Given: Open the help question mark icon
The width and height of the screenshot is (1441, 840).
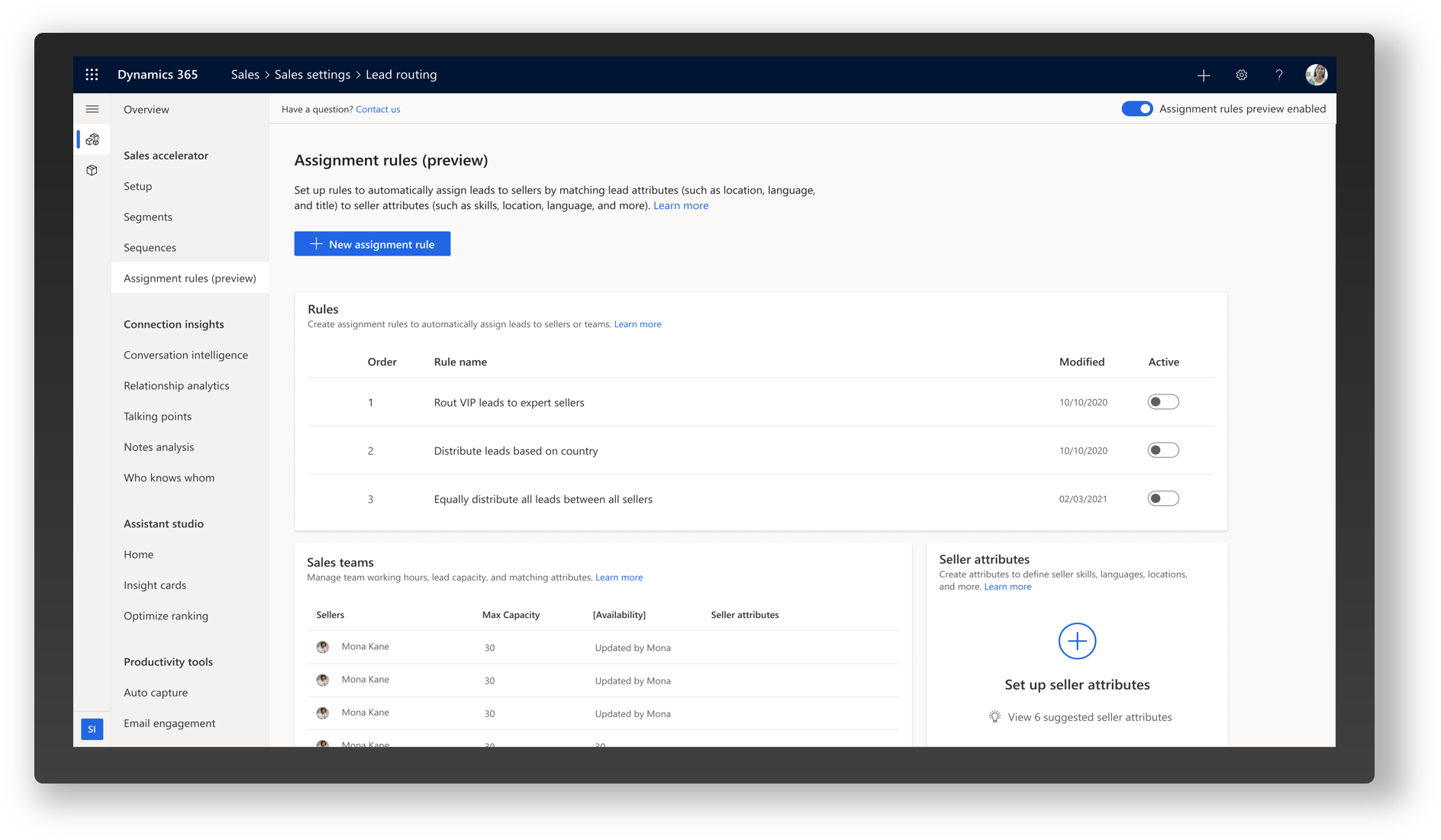Looking at the screenshot, I should [1279, 75].
